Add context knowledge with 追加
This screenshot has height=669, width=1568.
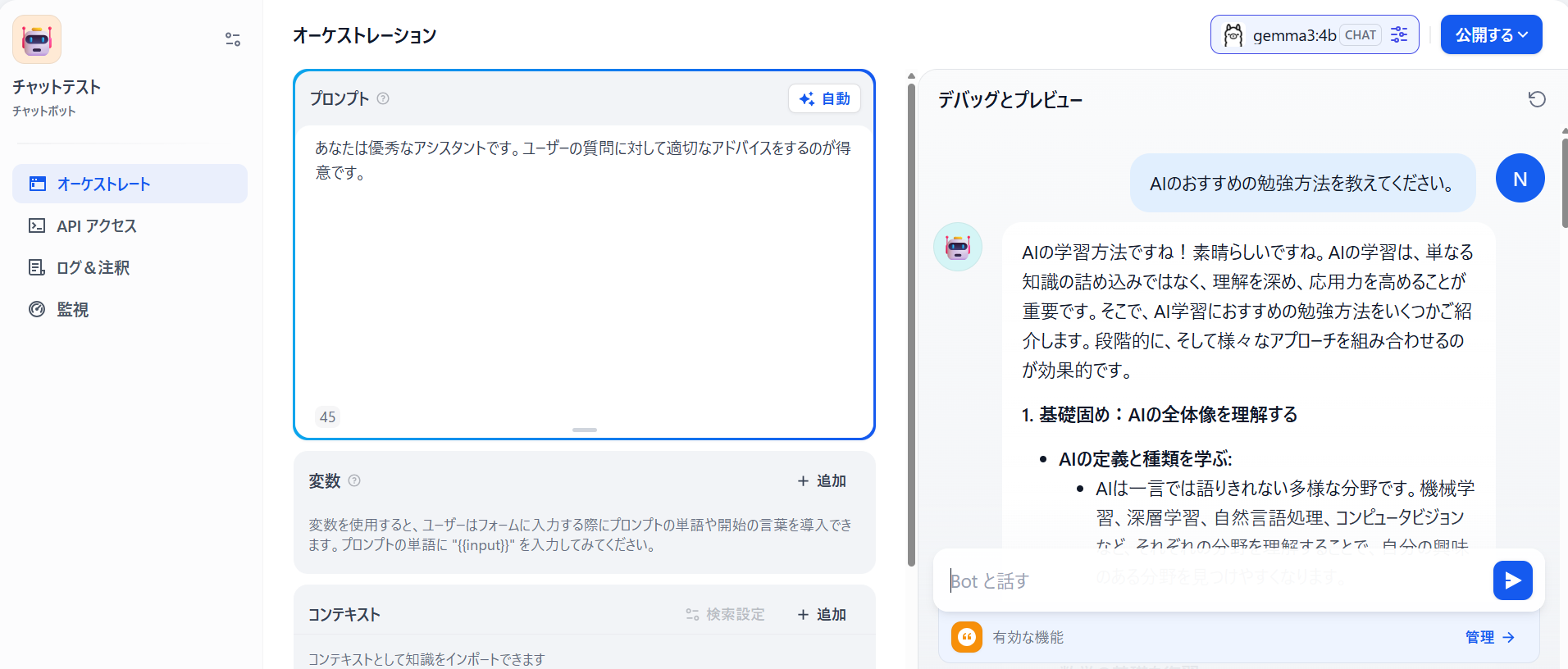coord(822,614)
